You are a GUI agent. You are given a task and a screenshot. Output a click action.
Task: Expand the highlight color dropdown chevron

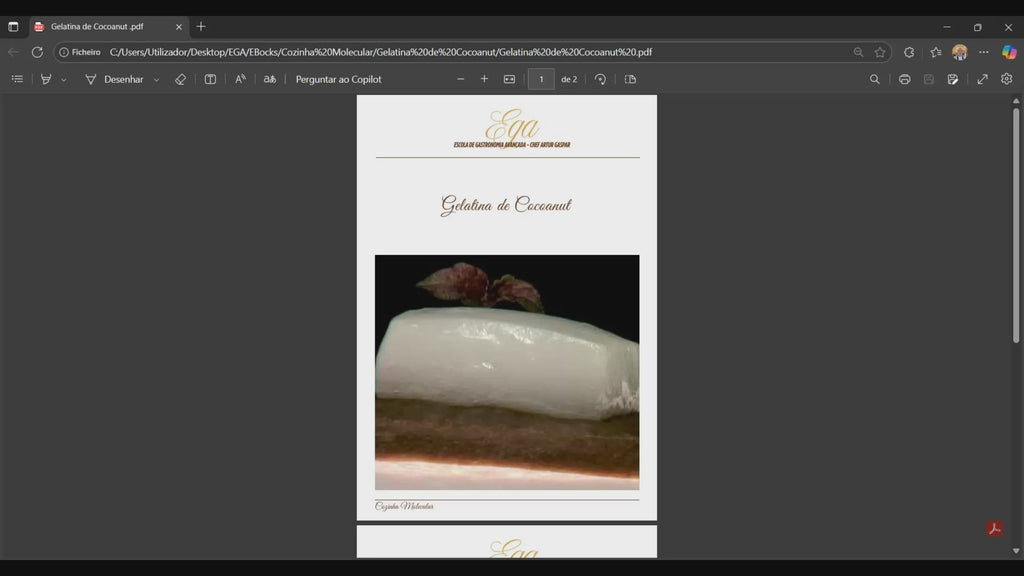[x=61, y=79]
